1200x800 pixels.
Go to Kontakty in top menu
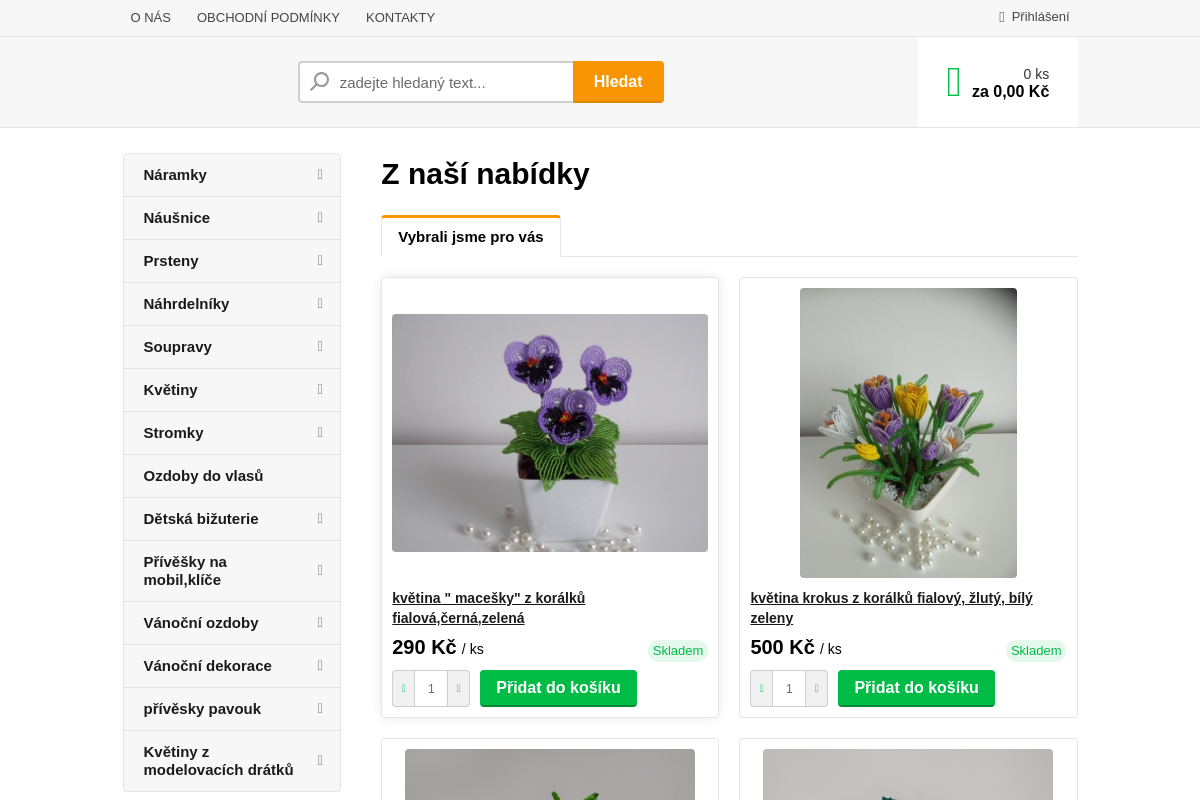400,17
